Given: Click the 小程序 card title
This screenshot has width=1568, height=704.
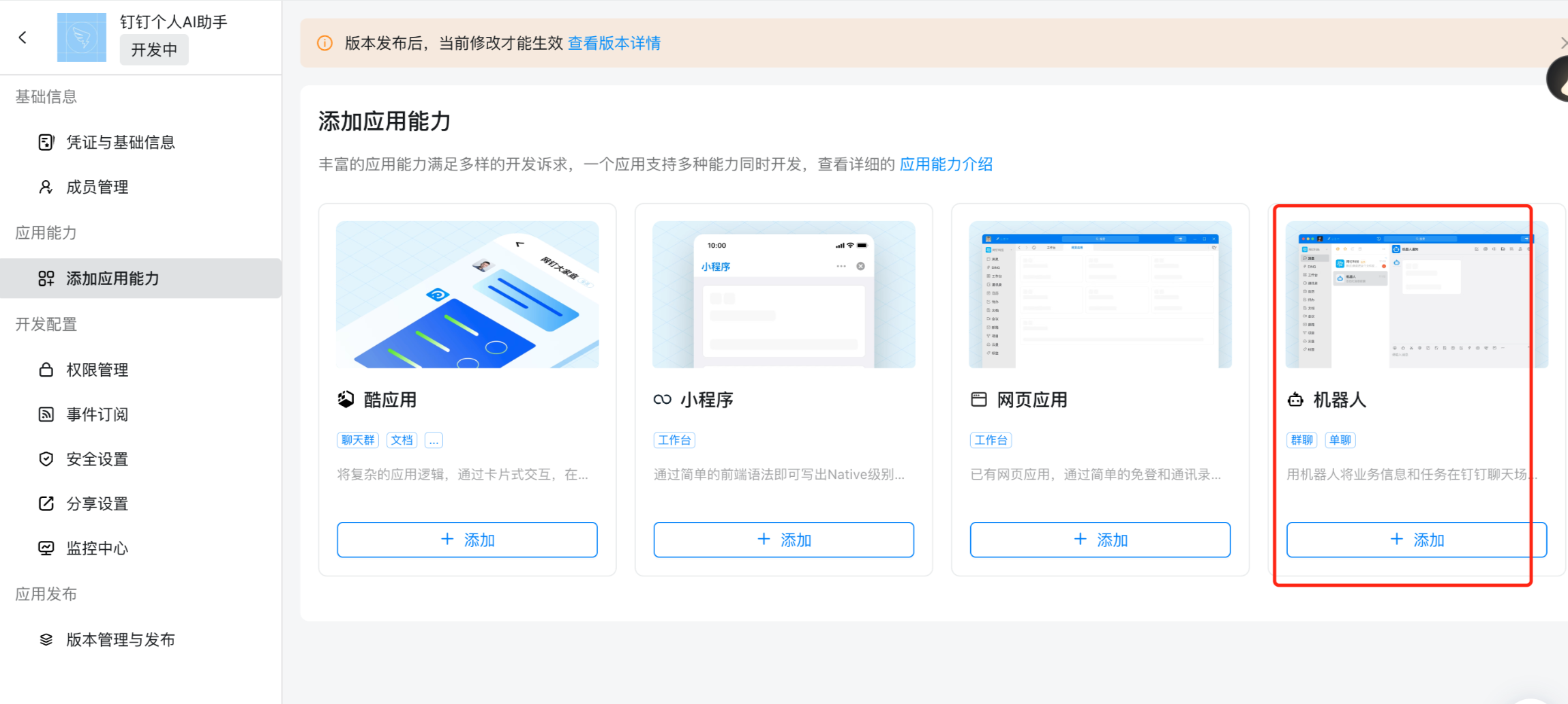Looking at the screenshot, I should 707,400.
